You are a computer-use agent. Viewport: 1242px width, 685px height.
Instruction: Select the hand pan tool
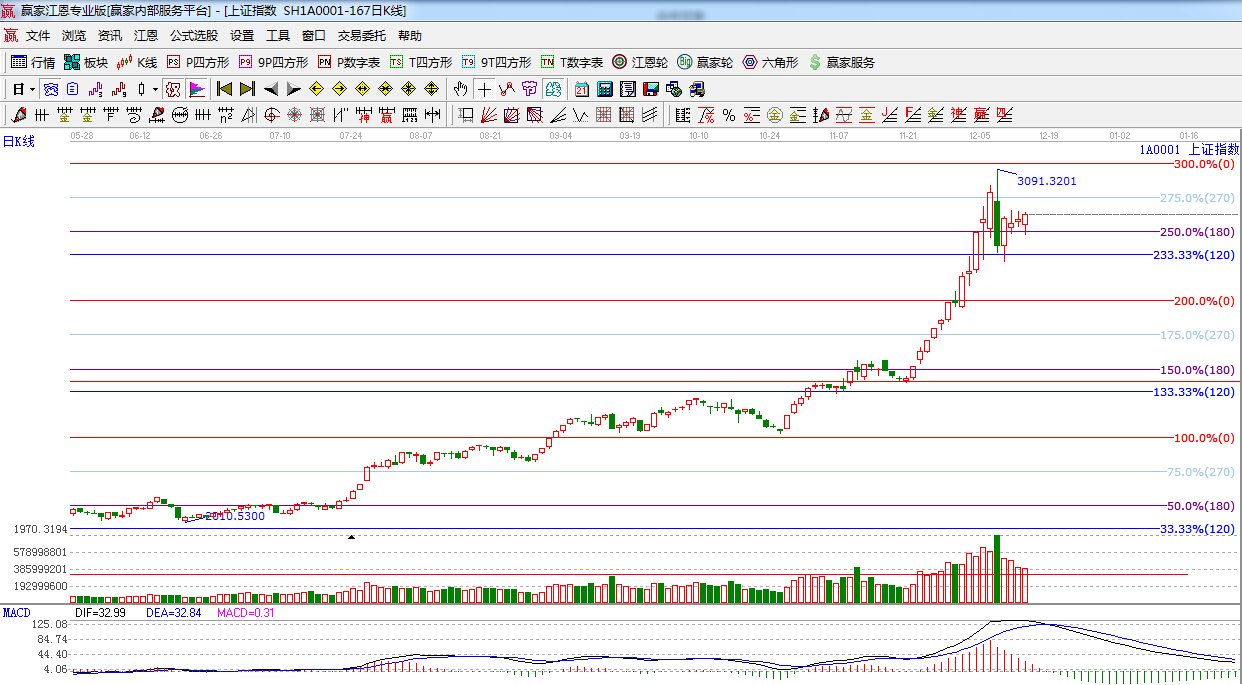[x=460, y=89]
